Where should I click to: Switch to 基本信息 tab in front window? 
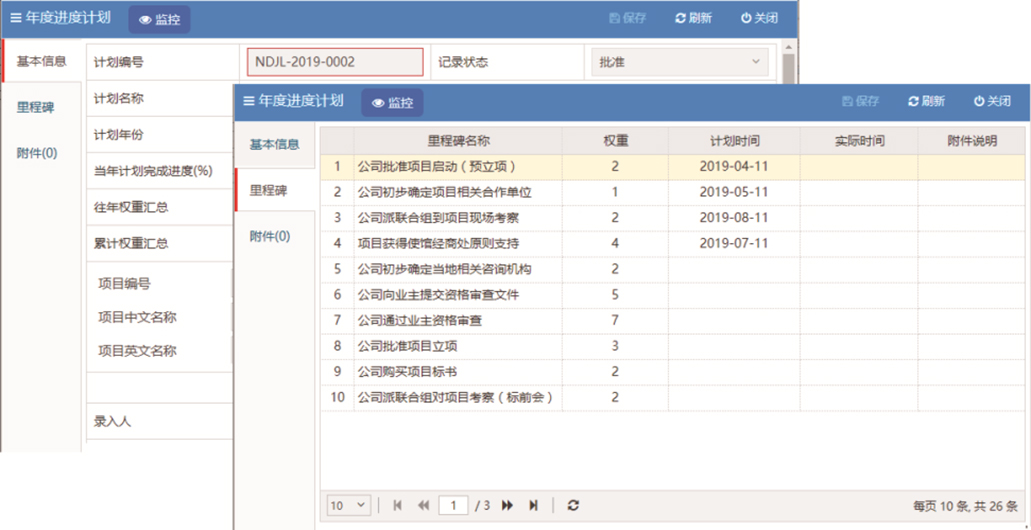click(274, 144)
